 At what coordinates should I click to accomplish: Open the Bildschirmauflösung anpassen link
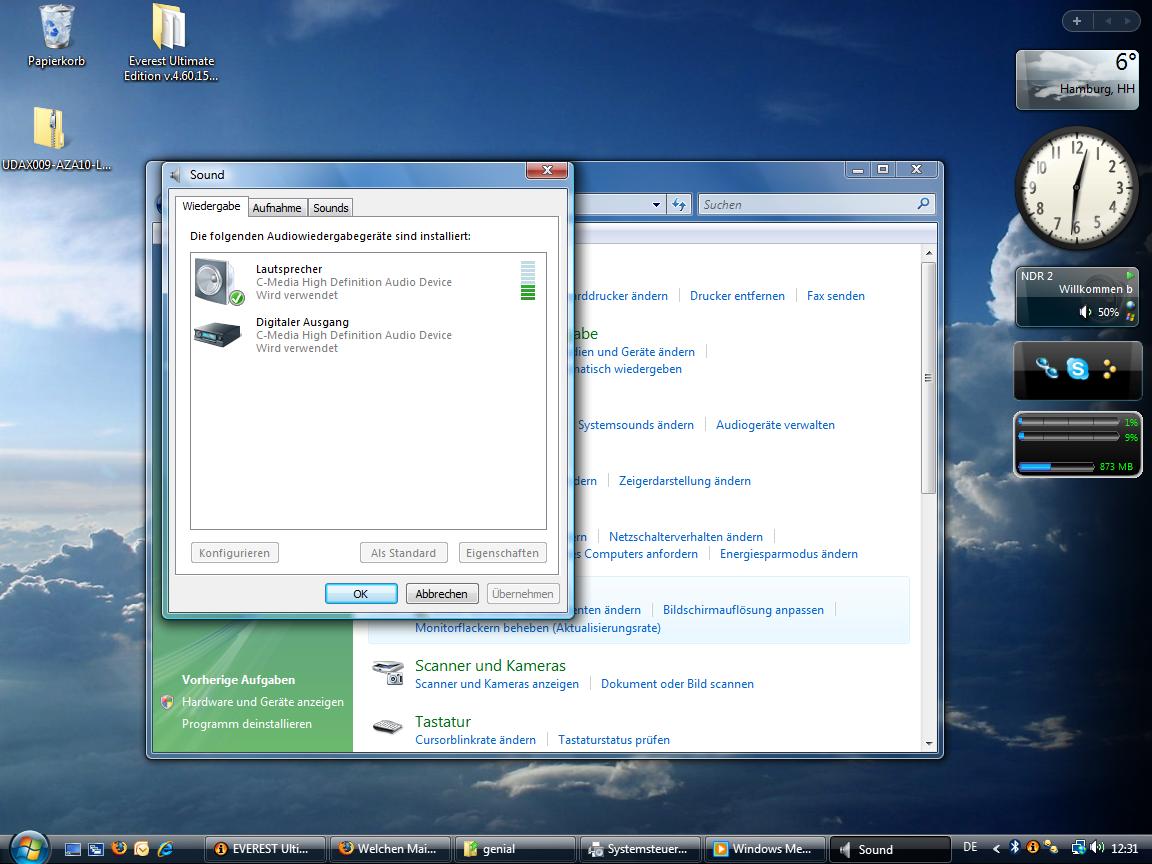point(743,610)
